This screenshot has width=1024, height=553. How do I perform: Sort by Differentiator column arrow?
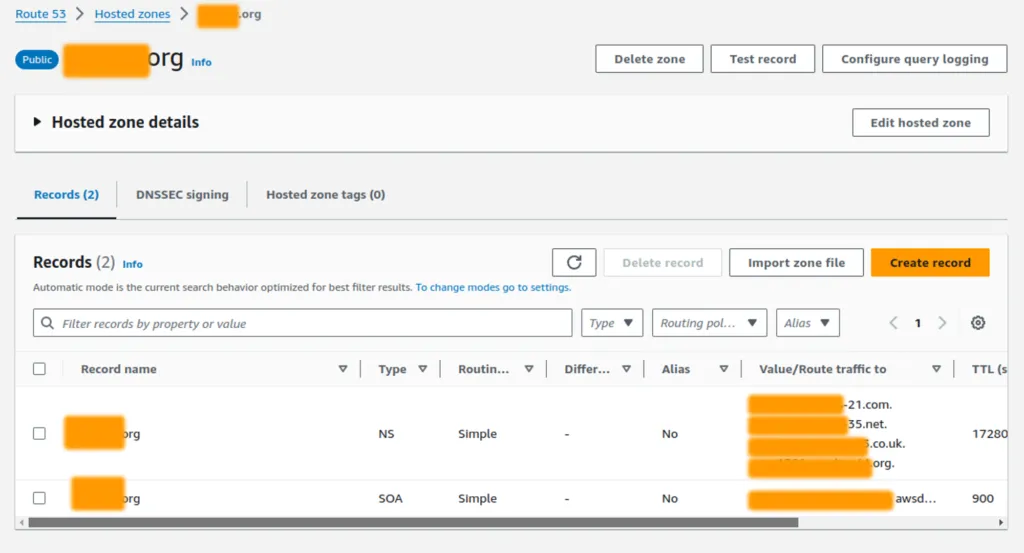pyautogui.click(x=626, y=369)
